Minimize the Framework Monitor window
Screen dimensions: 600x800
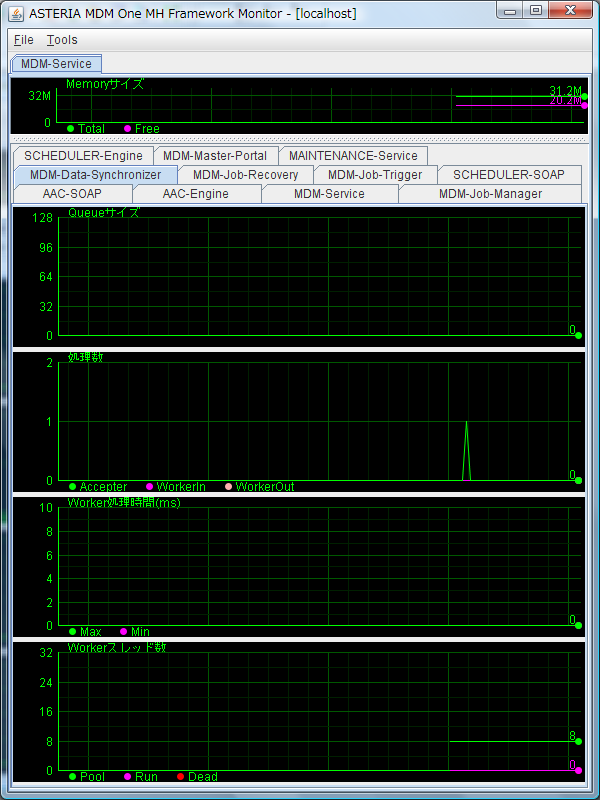tap(512, 11)
